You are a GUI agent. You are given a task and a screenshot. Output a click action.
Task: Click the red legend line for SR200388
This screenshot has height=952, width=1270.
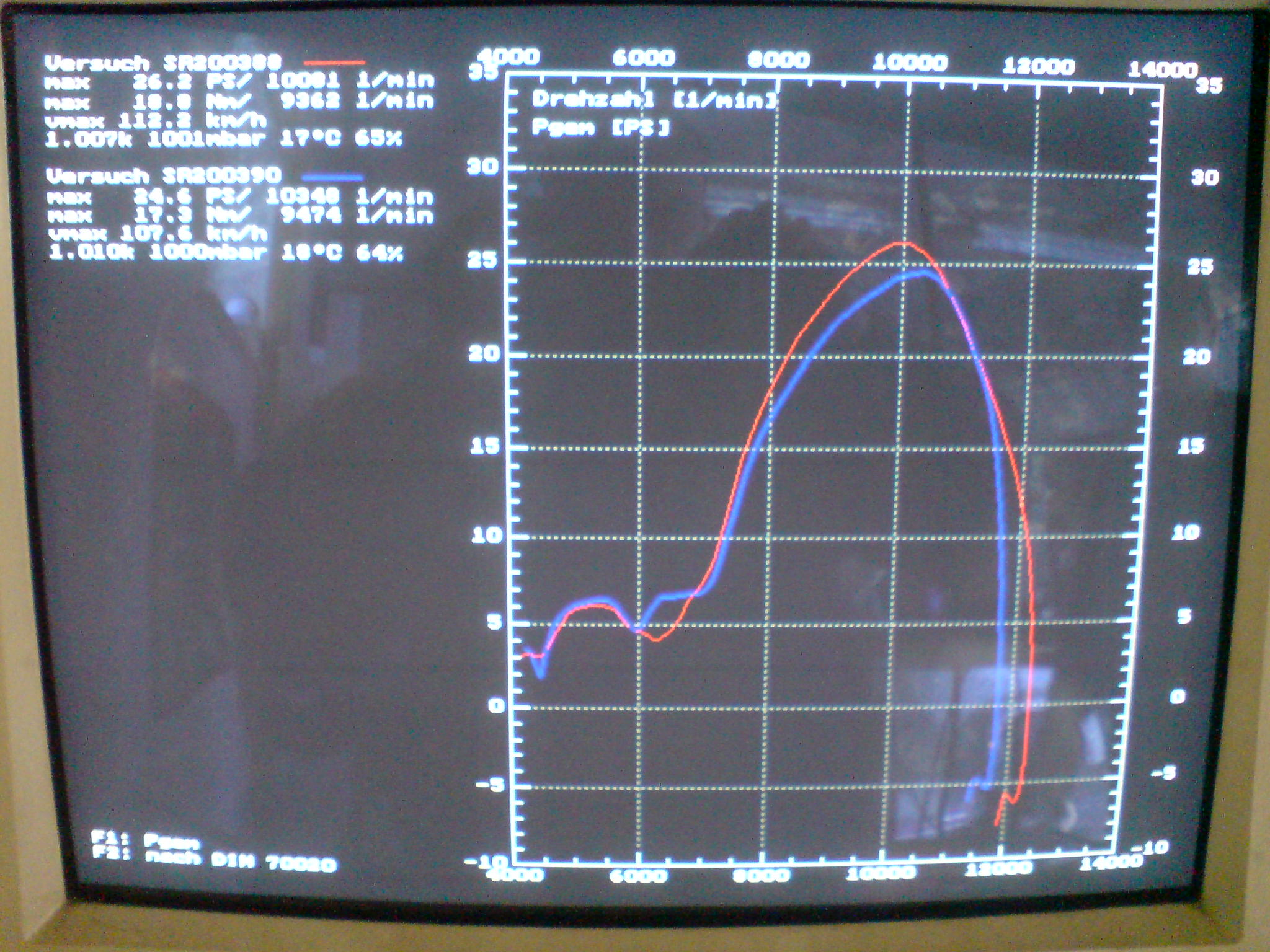335,63
